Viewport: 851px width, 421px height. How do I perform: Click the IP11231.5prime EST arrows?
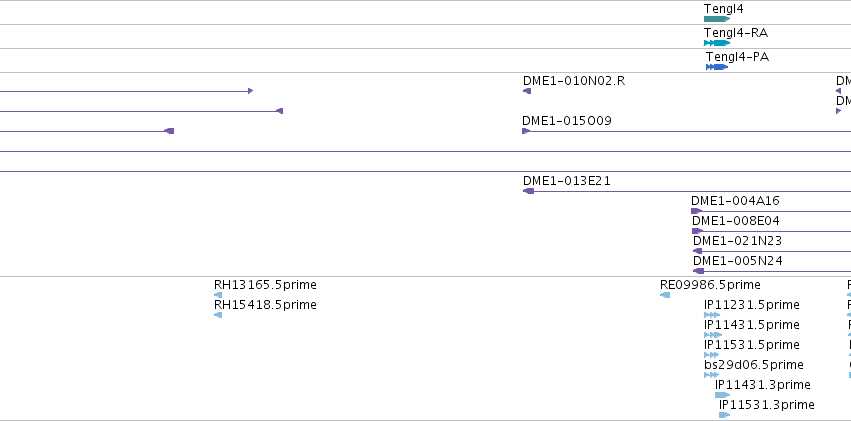712,315
